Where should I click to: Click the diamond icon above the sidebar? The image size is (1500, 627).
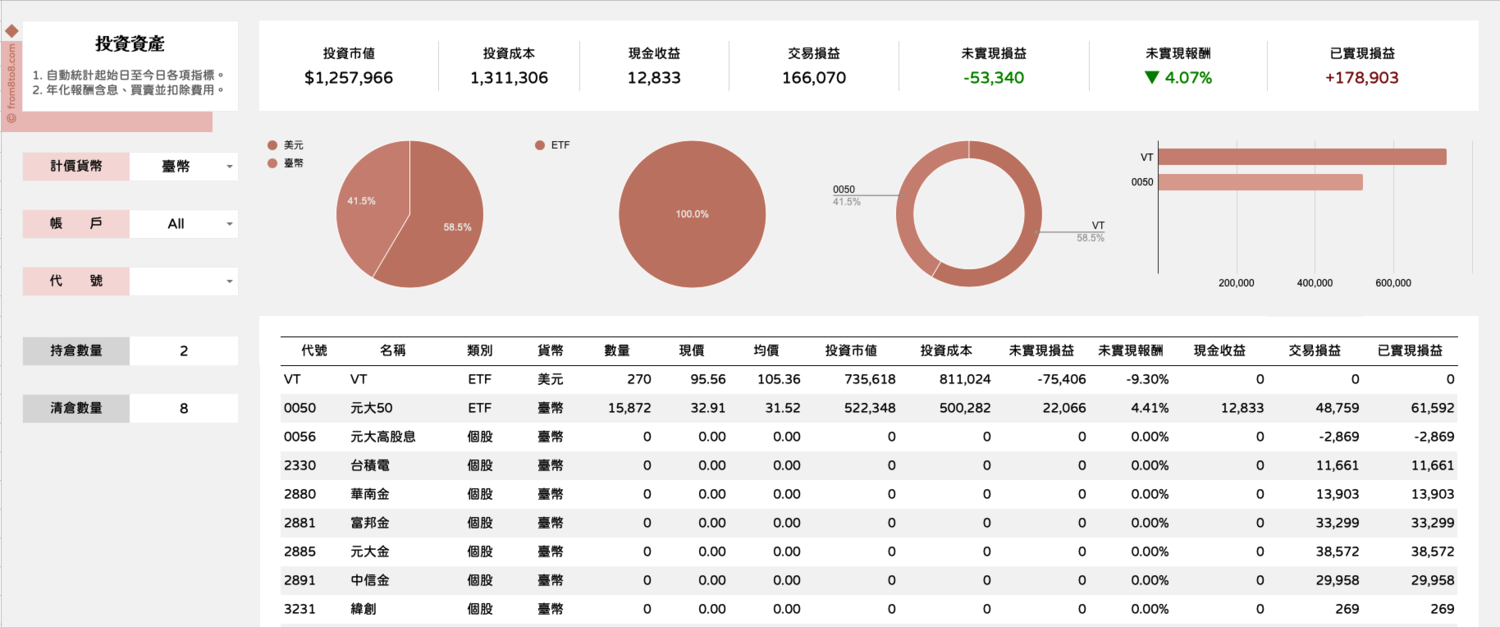coord(12,31)
